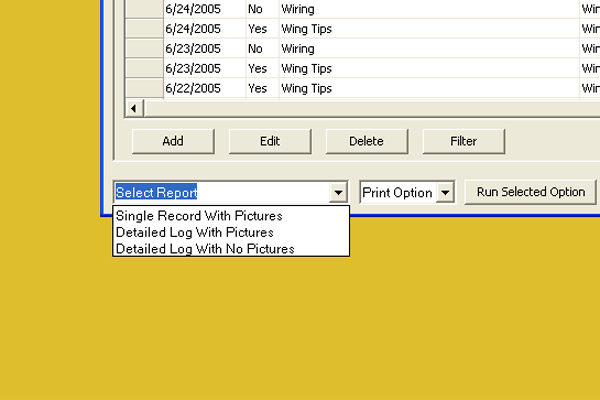Screen dimensions: 600x400
Task: Click Run Selected Option button
Action: point(530,192)
